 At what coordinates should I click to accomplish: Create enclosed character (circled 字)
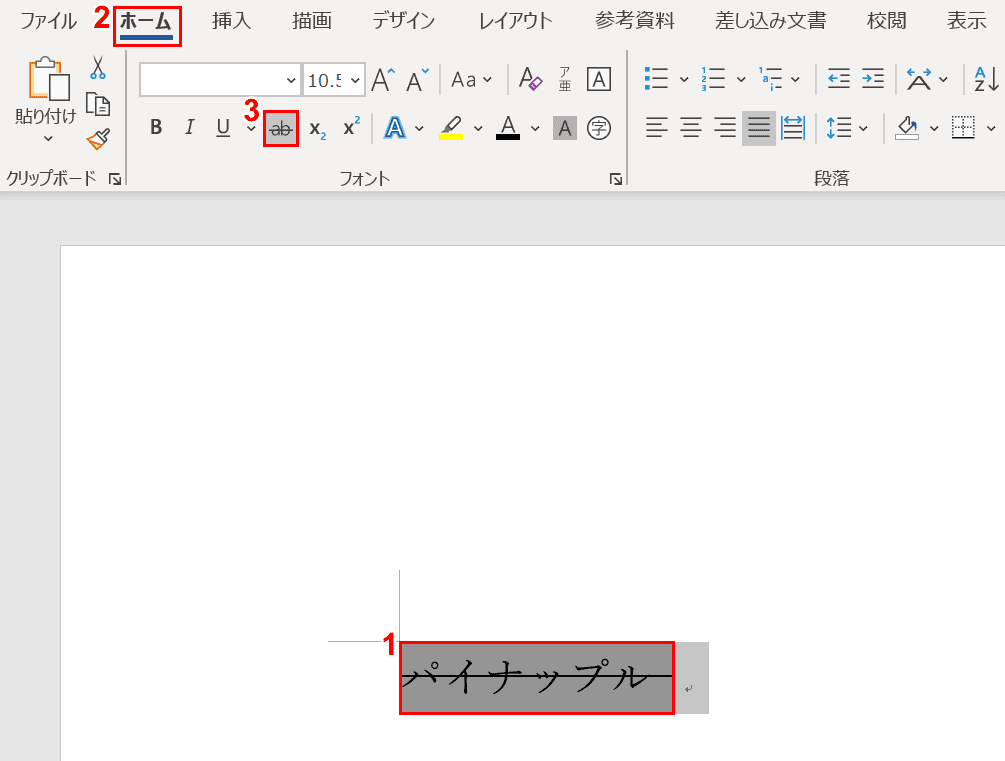point(599,128)
